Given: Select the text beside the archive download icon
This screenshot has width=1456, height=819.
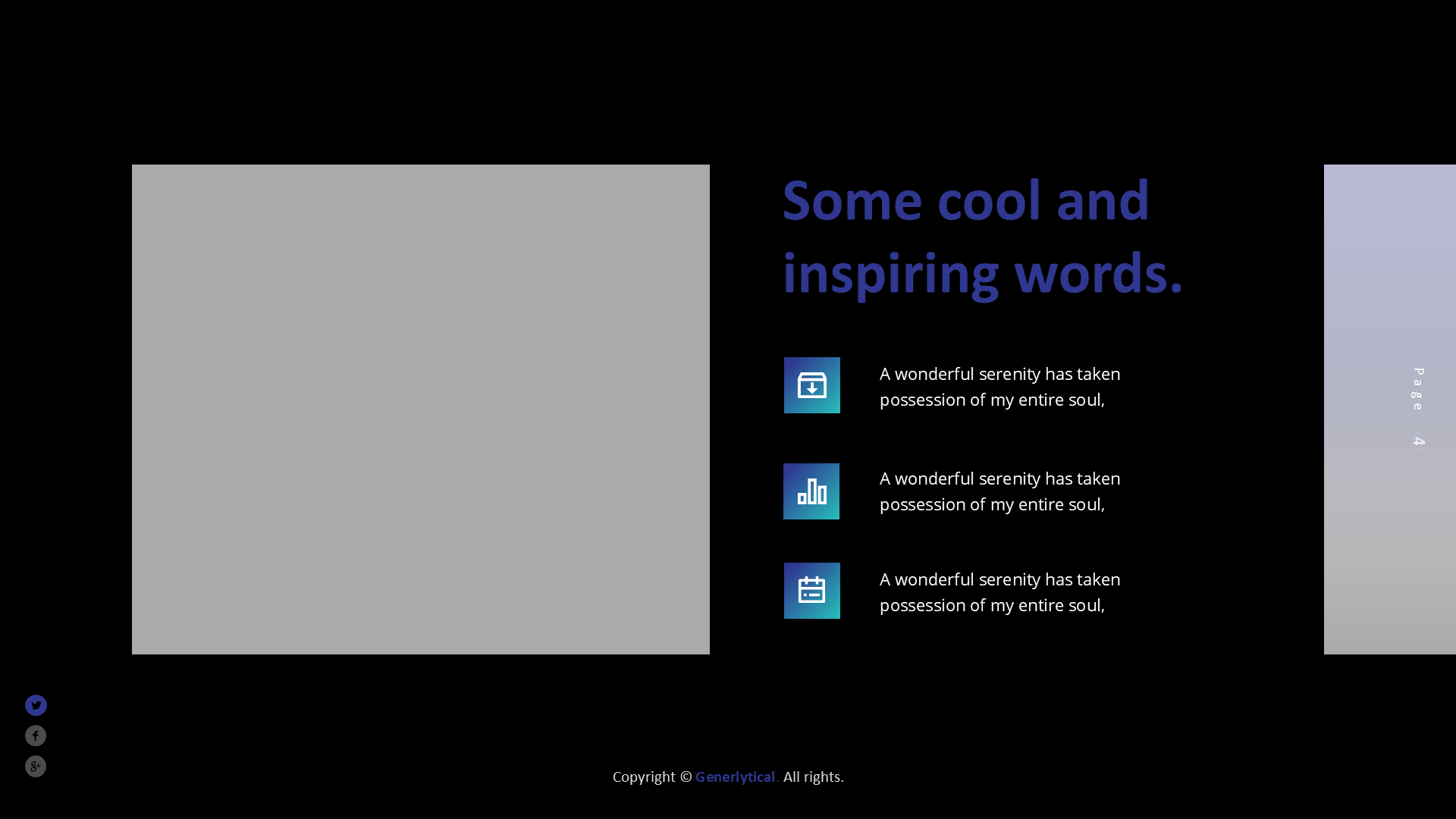Looking at the screenshot, I should click(999, 387).
